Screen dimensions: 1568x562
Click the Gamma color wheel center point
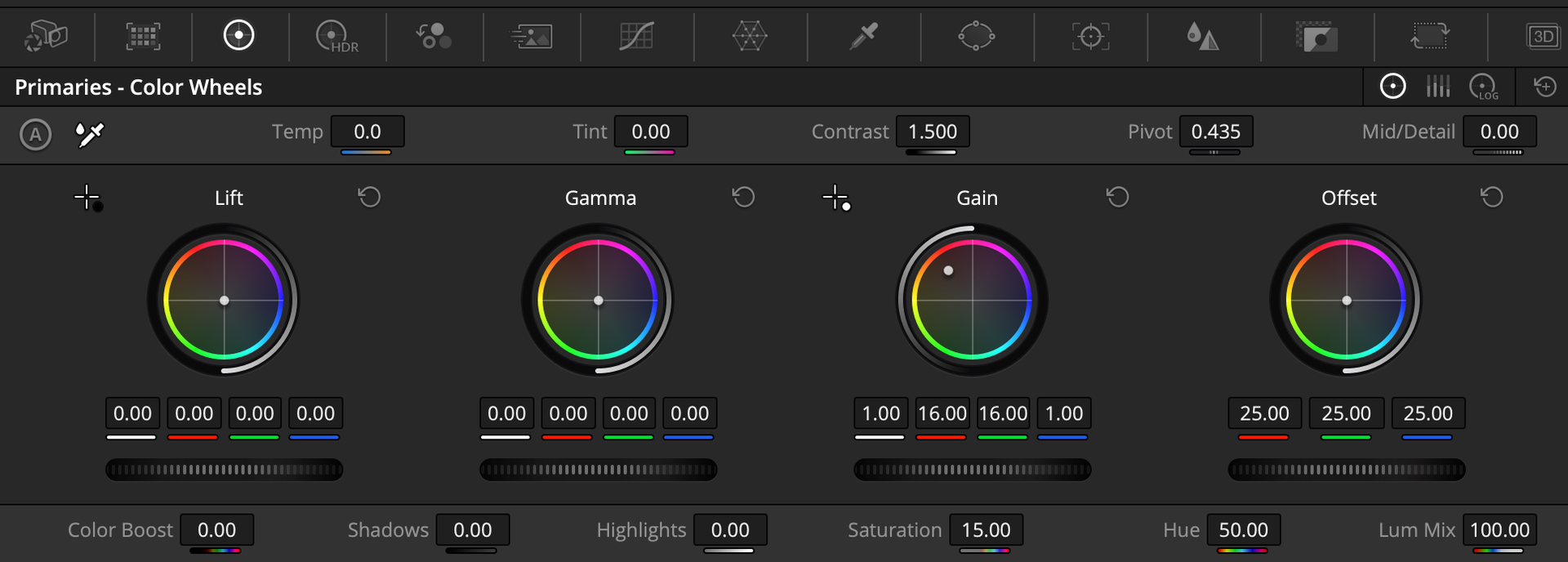tap(599, 301)
